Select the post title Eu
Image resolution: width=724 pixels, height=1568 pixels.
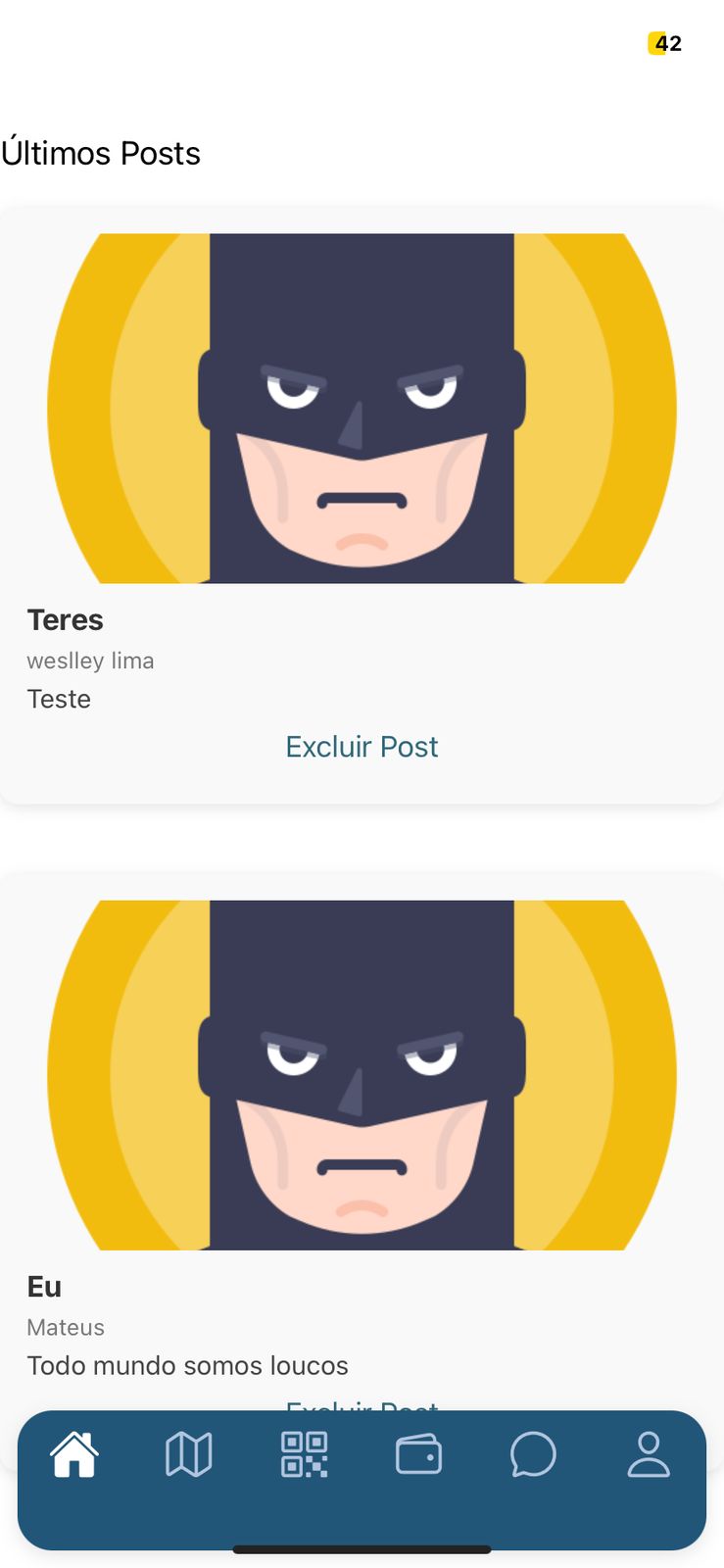click(44, 1287)
